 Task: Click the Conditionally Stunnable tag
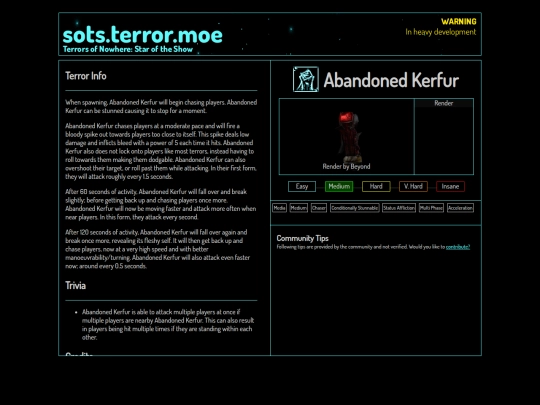(x=355, y=208)
